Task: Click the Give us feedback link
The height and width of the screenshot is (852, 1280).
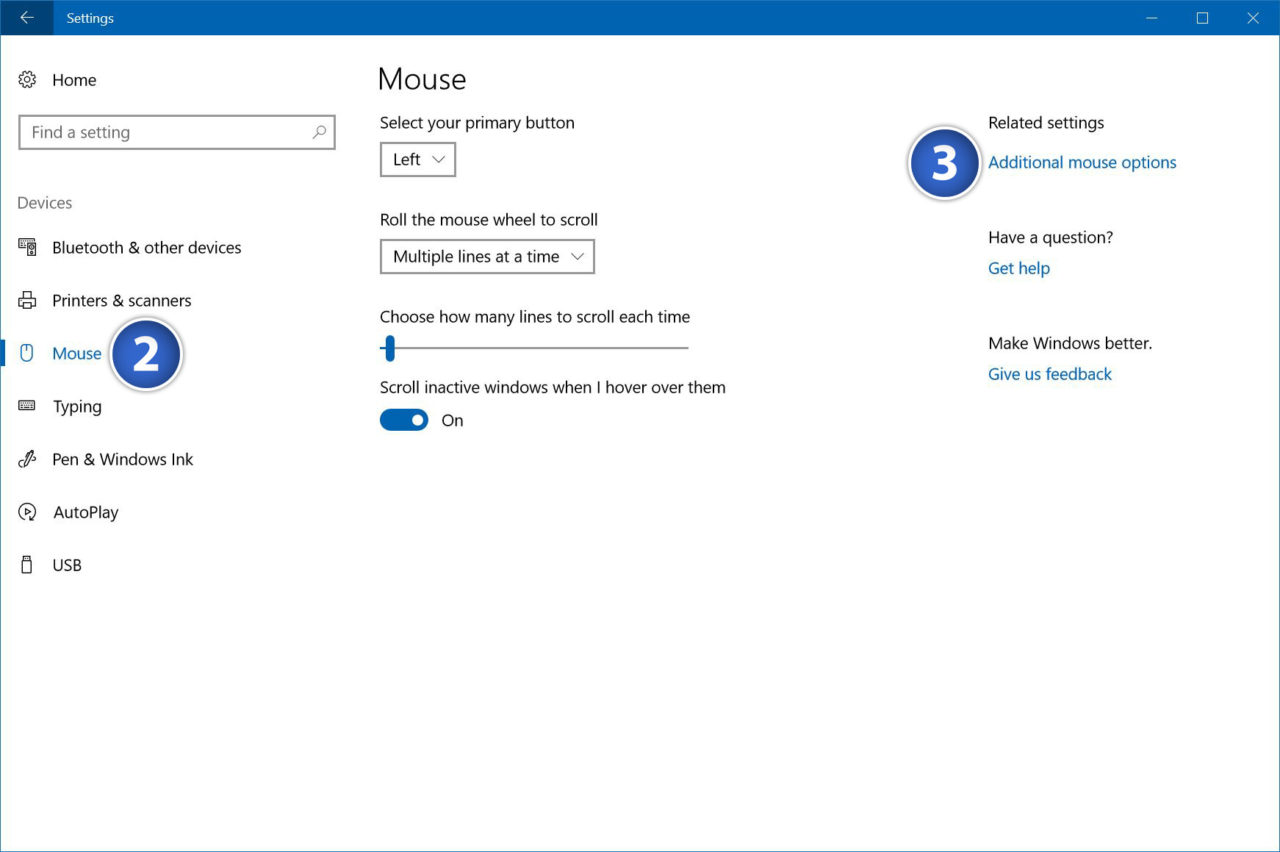Action: pyautogui.click(x=1050, y=374)
